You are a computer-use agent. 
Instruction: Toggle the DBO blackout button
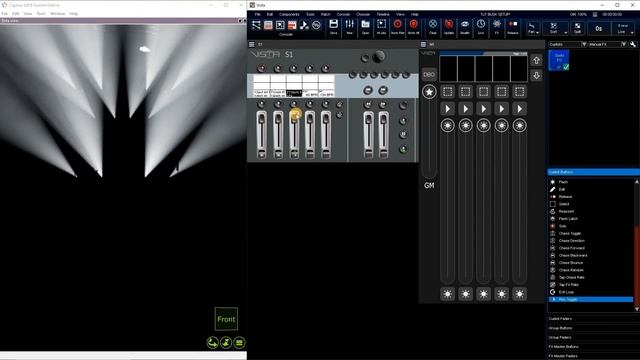pos(429,74)
